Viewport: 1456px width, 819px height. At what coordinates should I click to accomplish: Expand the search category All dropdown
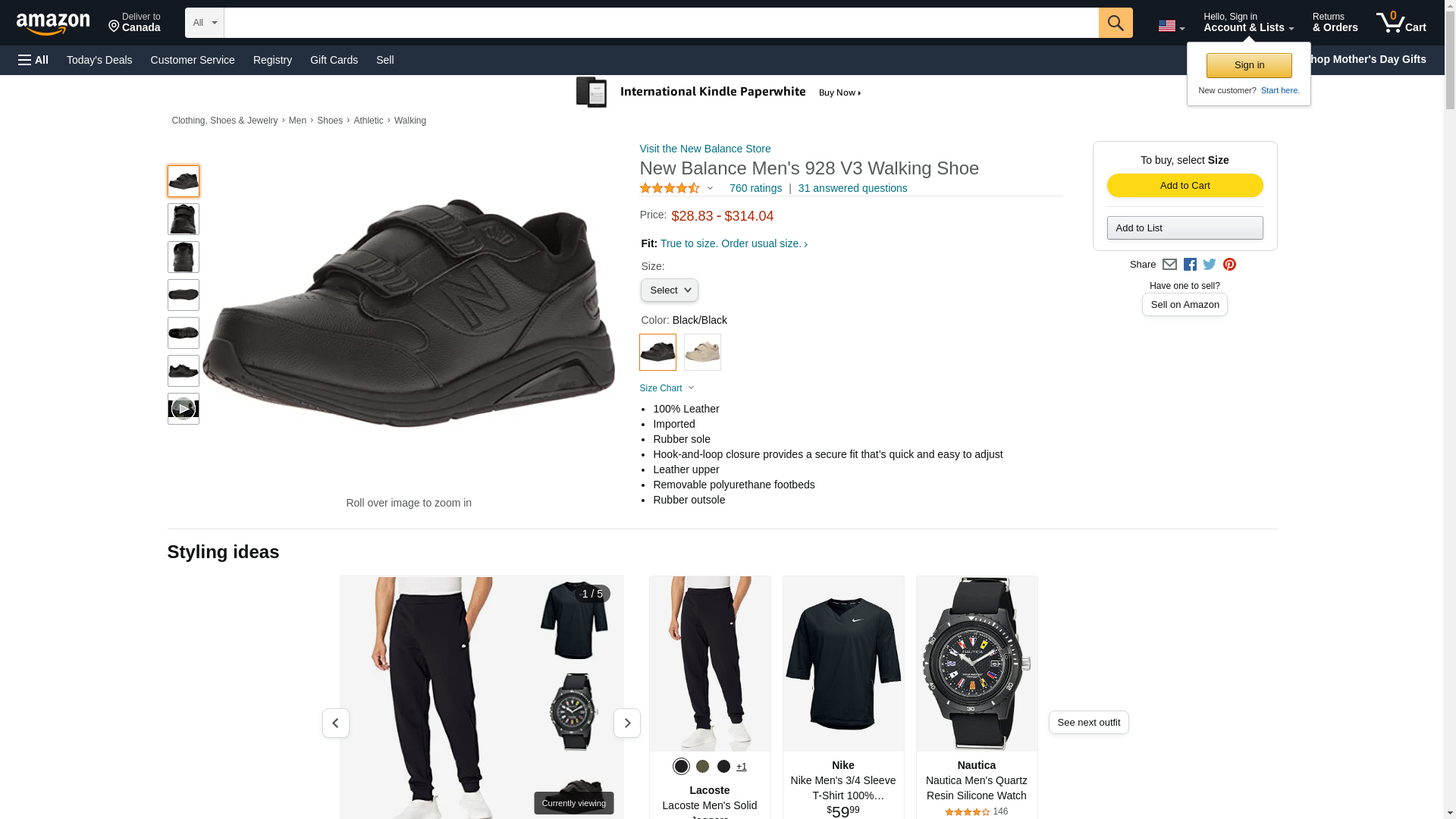click(x=205, y=23)
